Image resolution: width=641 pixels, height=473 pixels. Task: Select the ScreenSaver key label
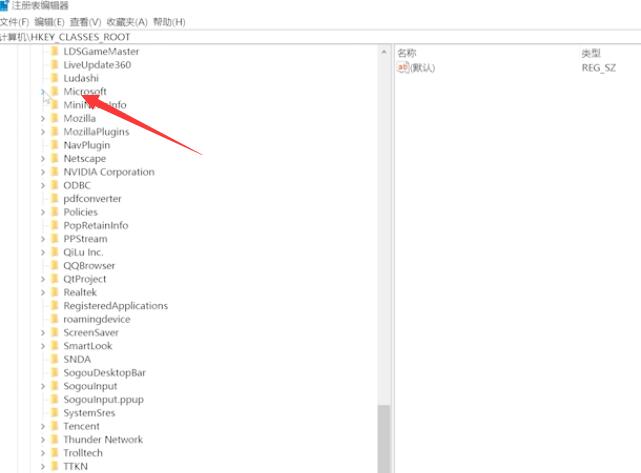(91, 333)
